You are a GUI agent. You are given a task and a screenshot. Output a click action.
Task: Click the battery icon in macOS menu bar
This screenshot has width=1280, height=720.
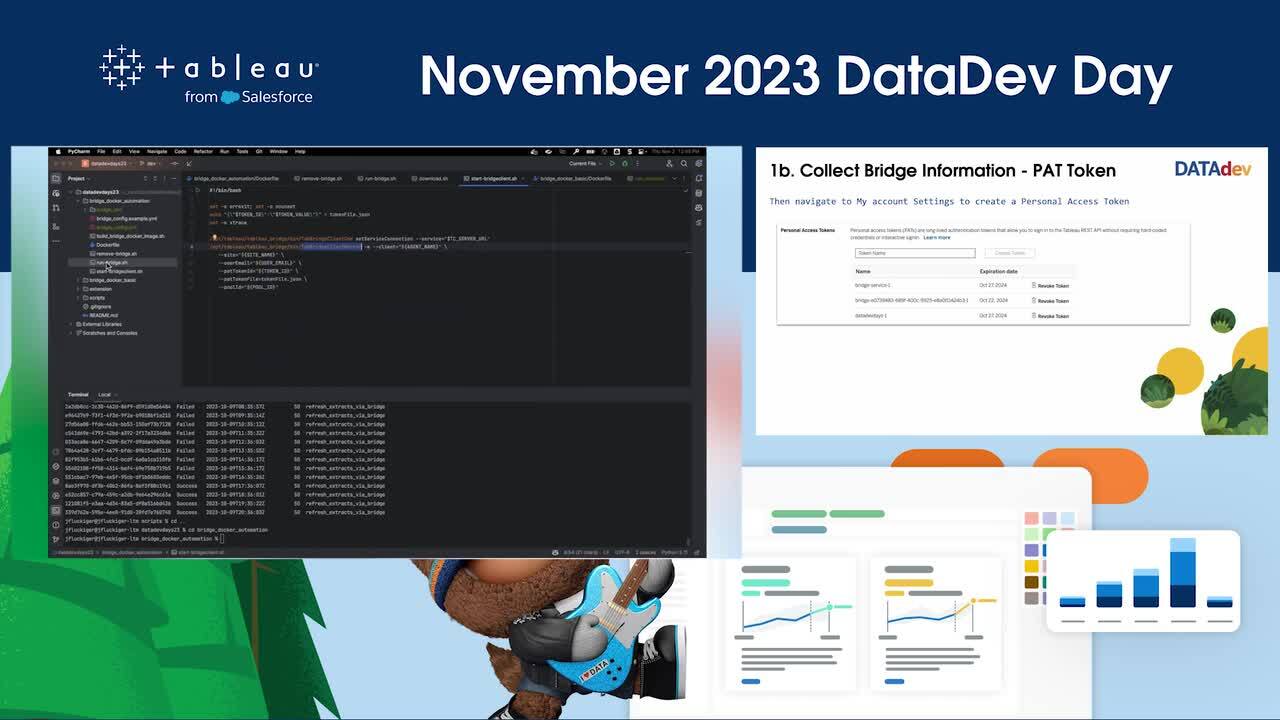point(590,151)
